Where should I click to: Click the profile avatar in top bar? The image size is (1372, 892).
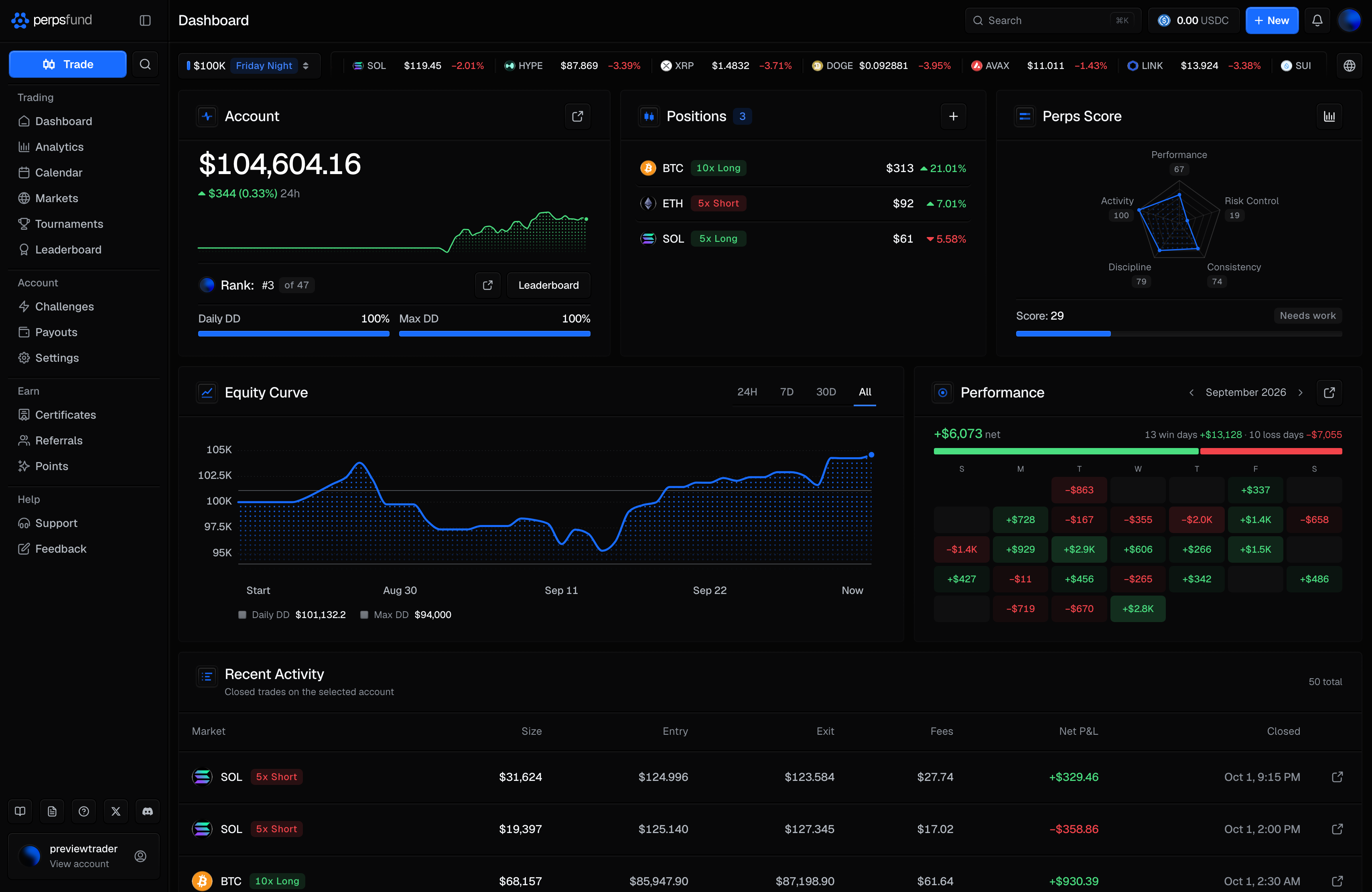[1350, 21]
